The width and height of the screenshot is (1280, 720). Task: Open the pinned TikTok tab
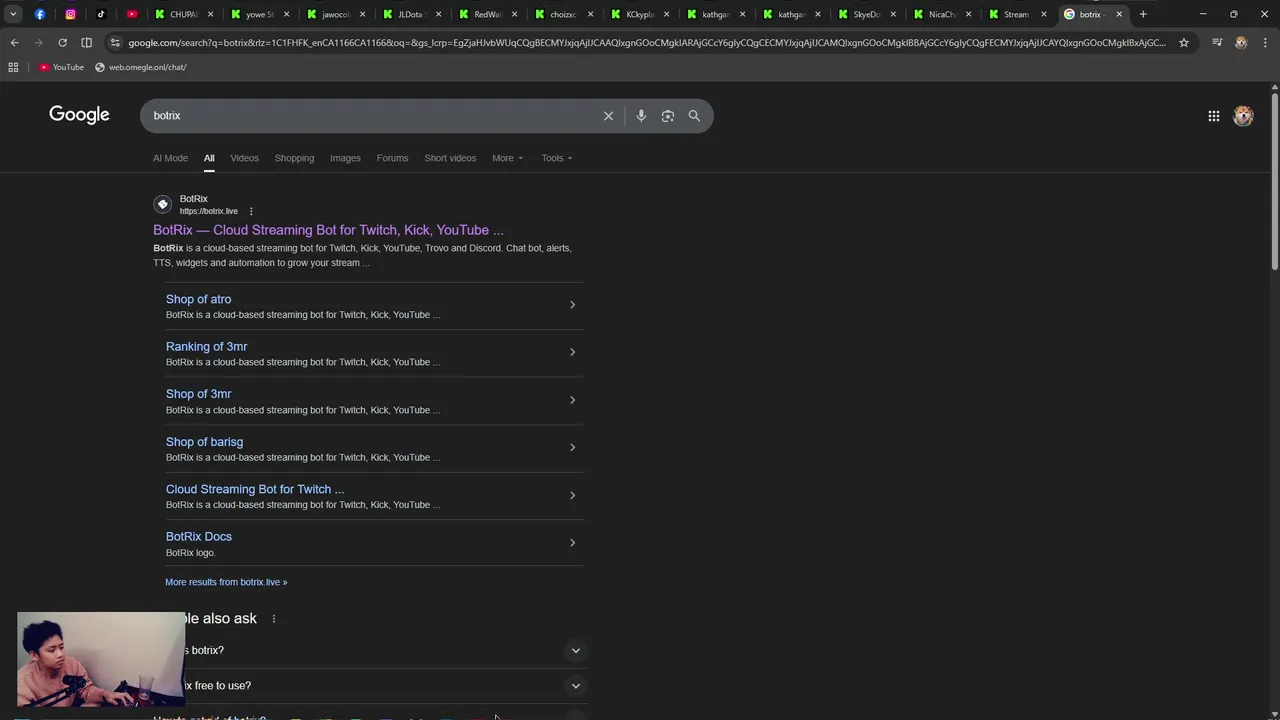pyautogui.click(x=101, y=14)
